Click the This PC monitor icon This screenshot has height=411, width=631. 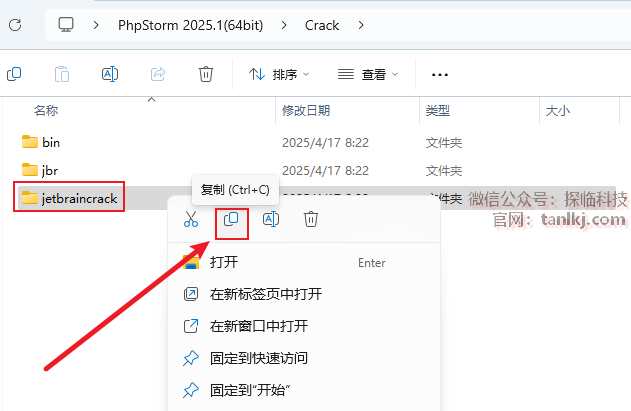[x=66, y=25]
